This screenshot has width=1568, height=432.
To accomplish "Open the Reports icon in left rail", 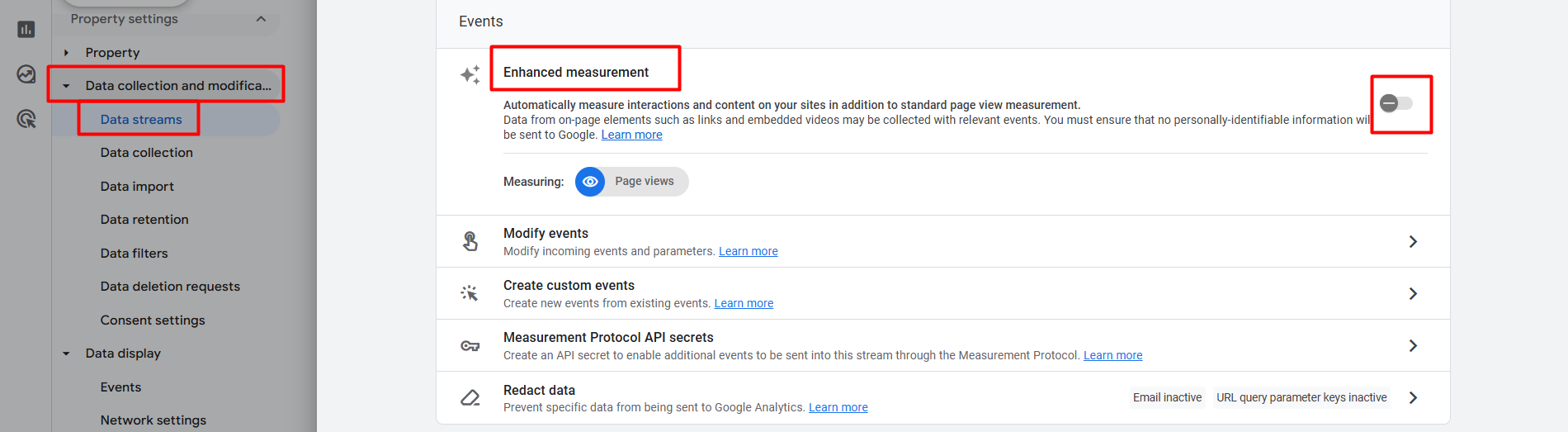I will coord(26,30).
